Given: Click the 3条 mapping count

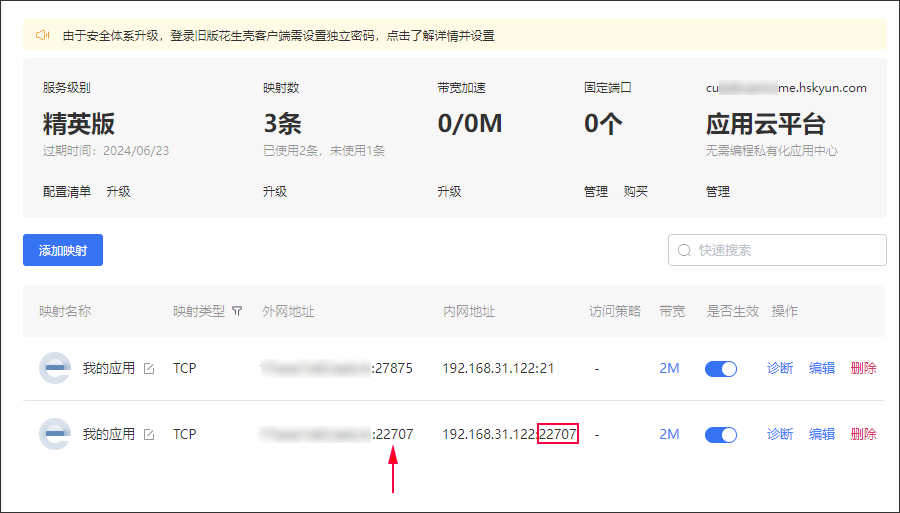Looking at the screenshot, I should pos(282,124).
